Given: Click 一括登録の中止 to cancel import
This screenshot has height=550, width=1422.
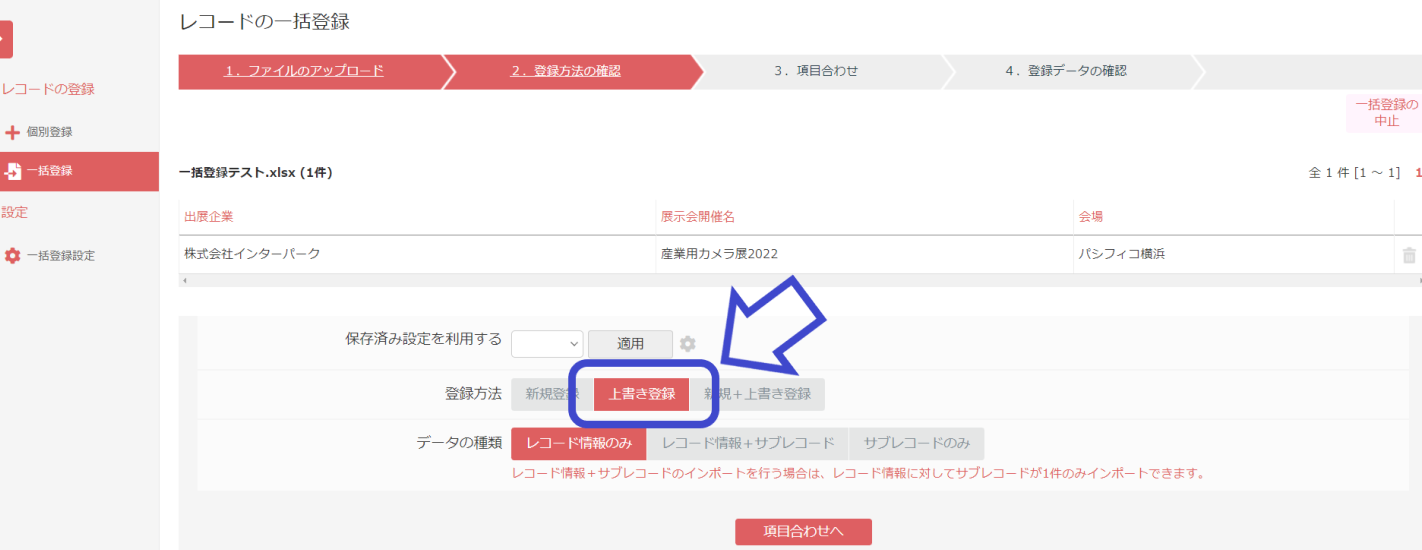Looking at the screenshot, I should [x=1385, y=113].
